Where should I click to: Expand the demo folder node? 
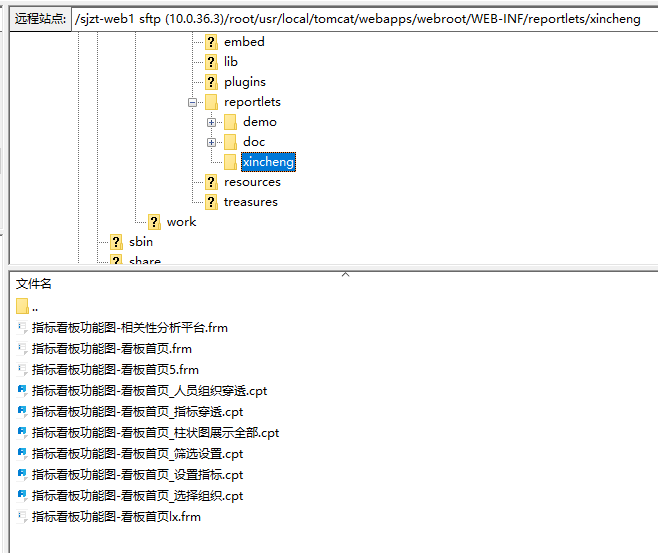click(212, 123)
